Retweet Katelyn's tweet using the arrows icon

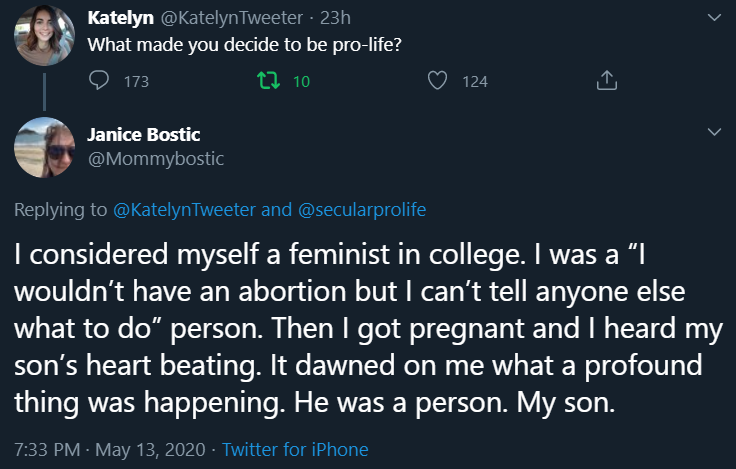tap(267, 81)
